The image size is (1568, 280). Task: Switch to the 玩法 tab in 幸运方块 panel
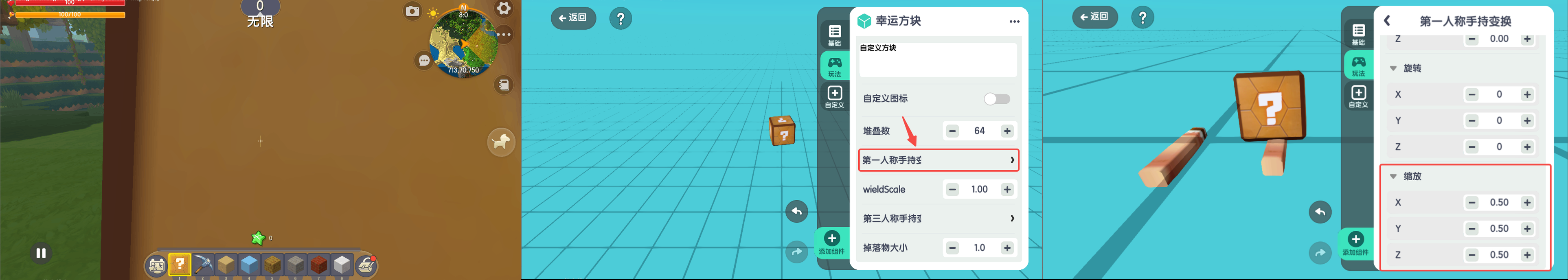[x=835, y=66]
